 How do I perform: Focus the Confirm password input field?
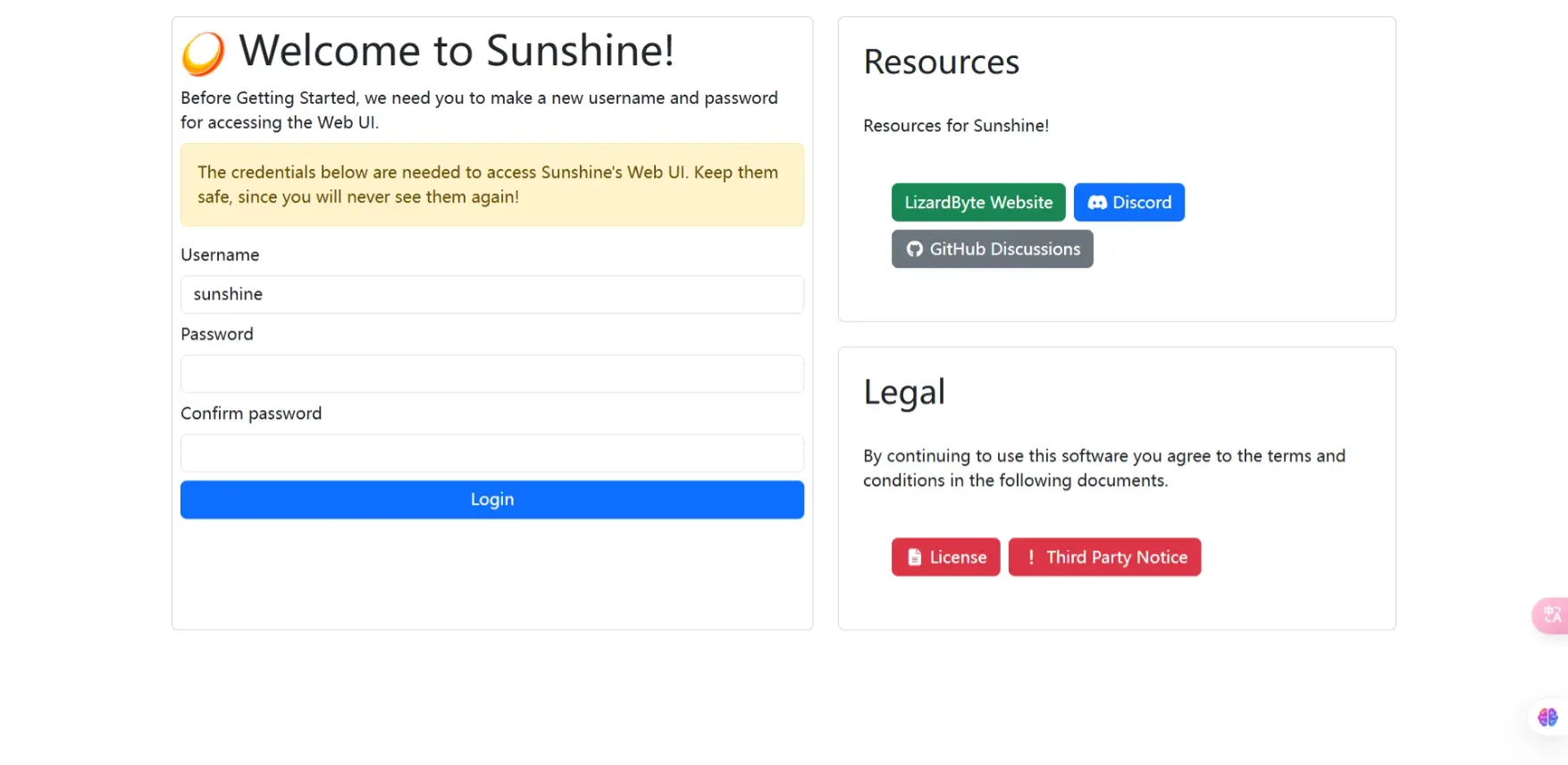(492, 453)
